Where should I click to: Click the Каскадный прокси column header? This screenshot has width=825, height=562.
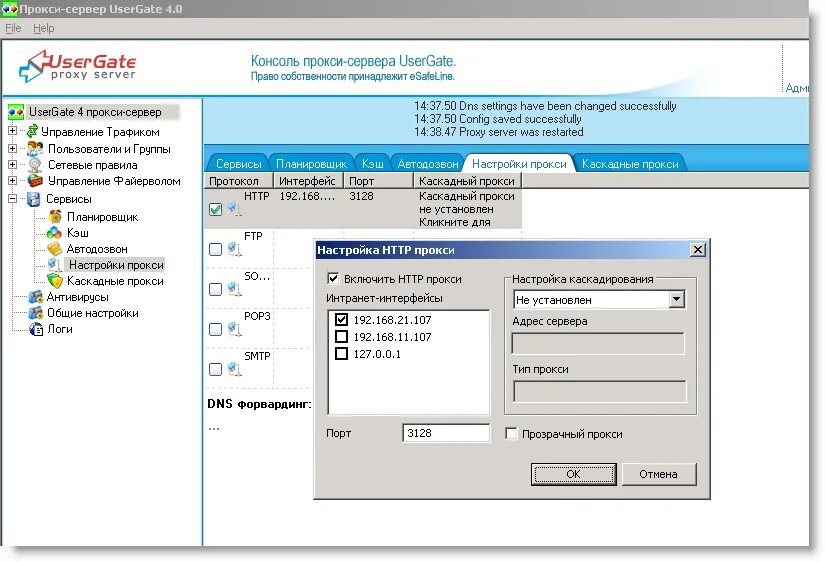[467, 180]
